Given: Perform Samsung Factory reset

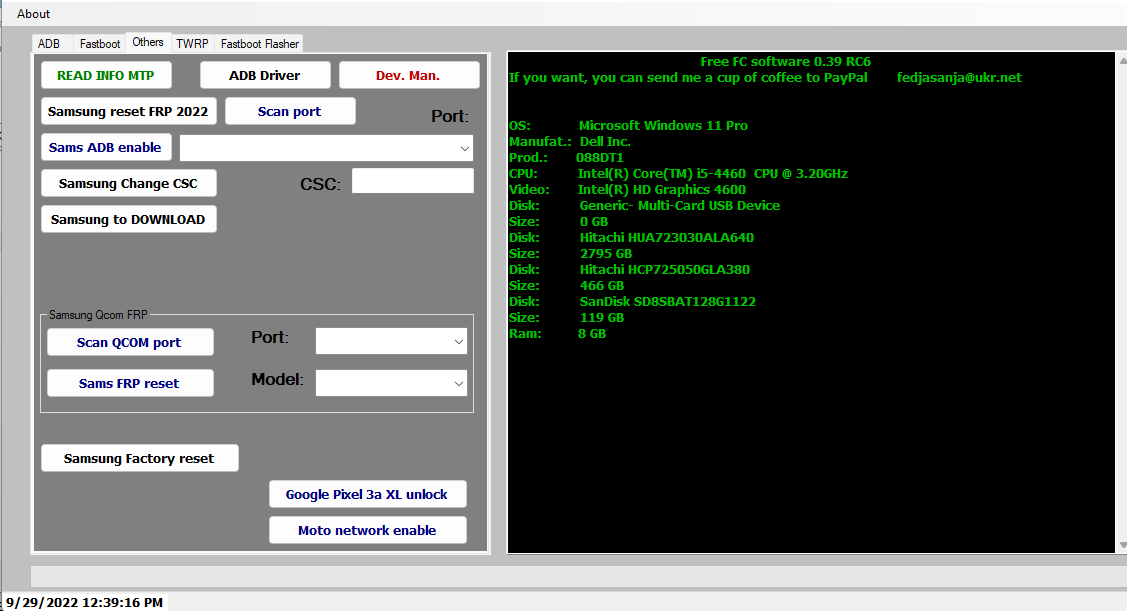Looking at the screenshot, I should tap(139, 458).
